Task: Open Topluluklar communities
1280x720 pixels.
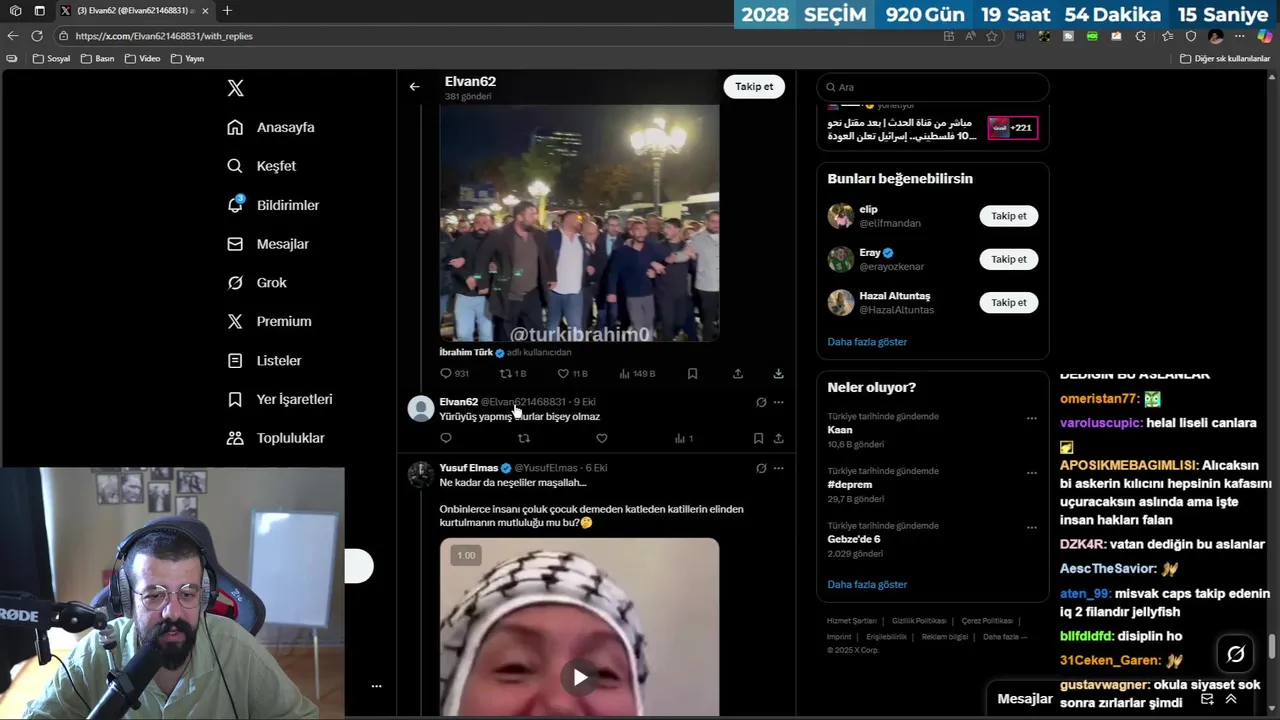Action: click(275, 438)
